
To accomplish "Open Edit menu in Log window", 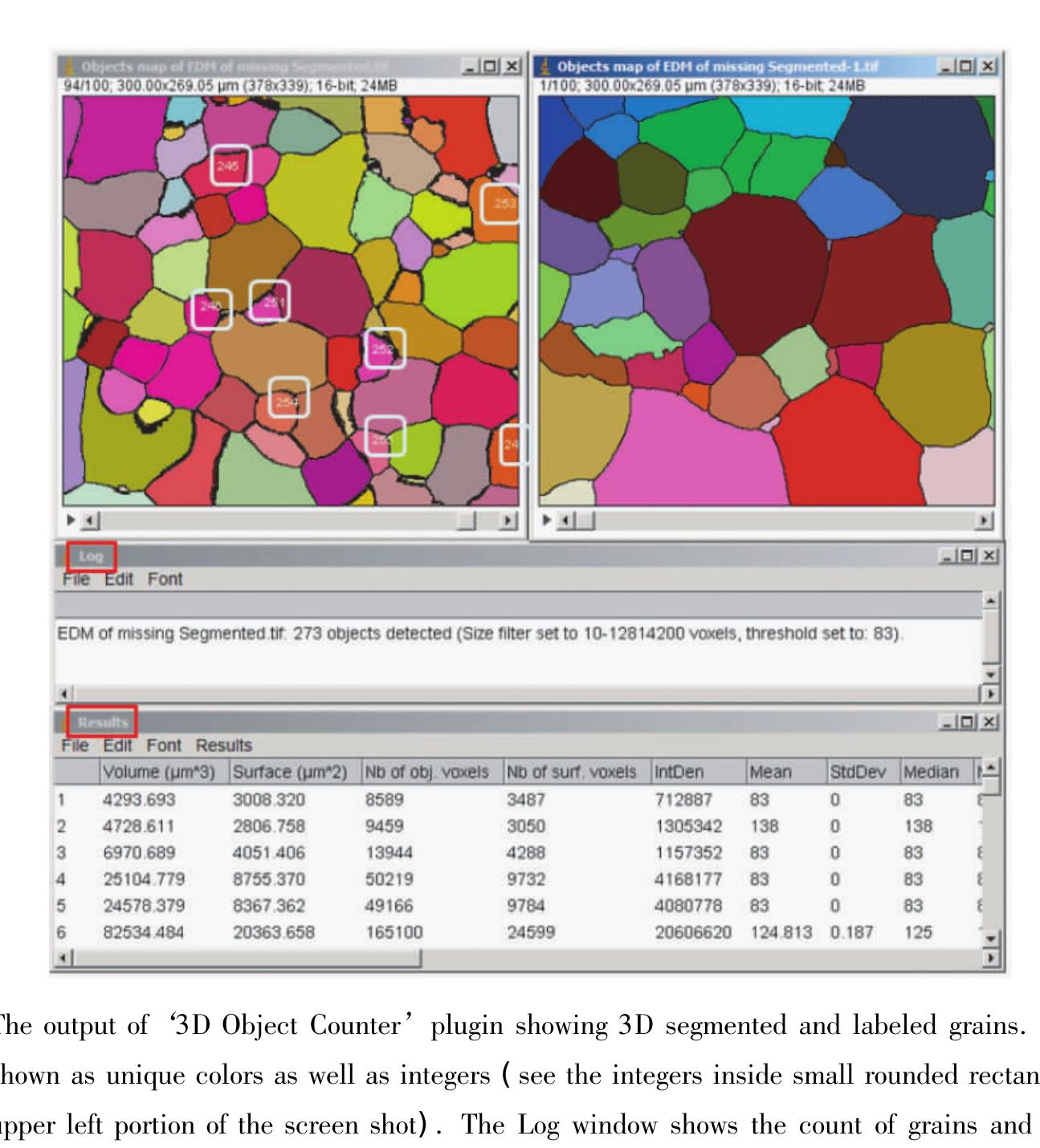I will [119, 579].
